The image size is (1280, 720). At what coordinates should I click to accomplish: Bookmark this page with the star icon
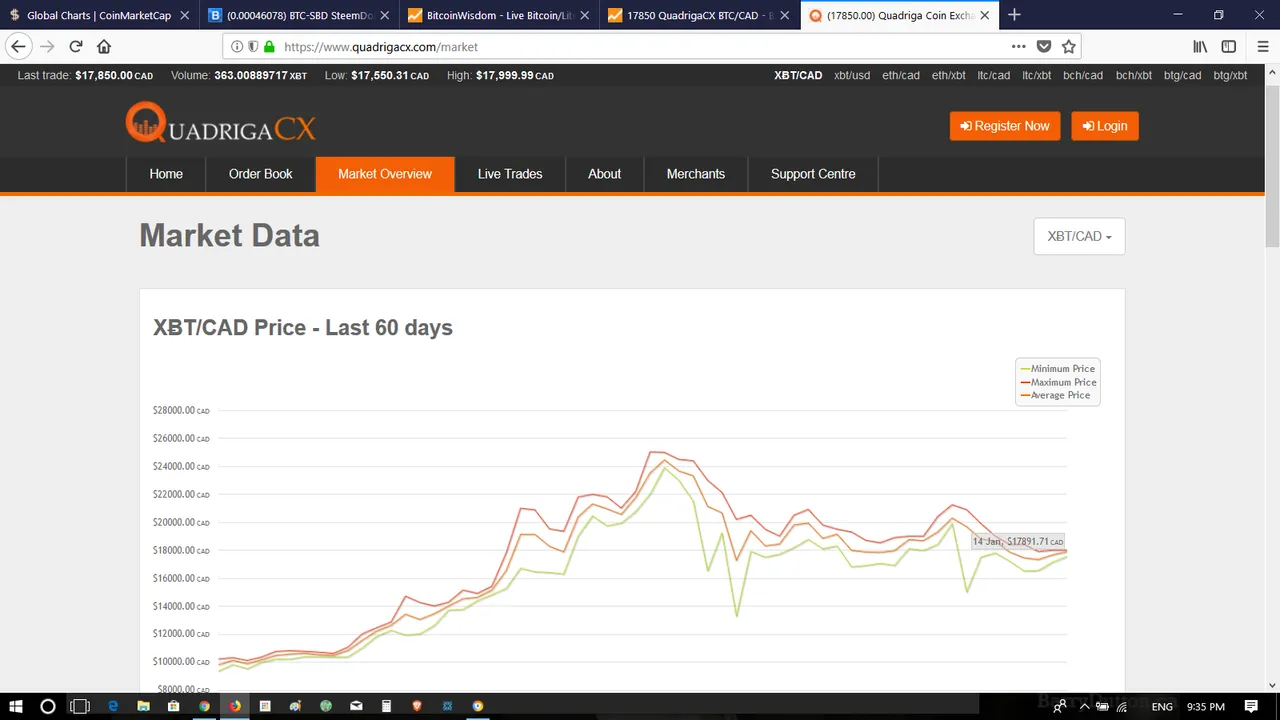point(1069,46)
